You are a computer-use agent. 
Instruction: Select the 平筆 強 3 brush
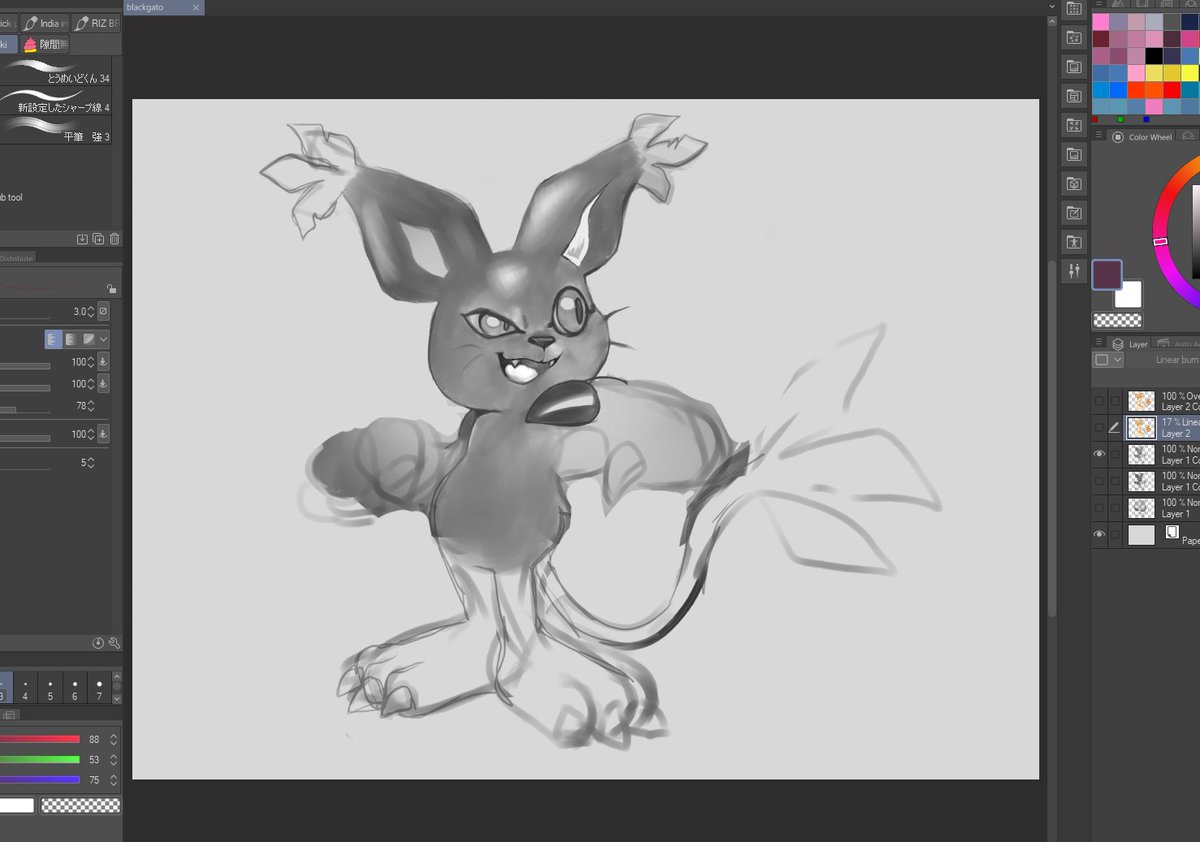pyautogui.click(x=56, y=130)
